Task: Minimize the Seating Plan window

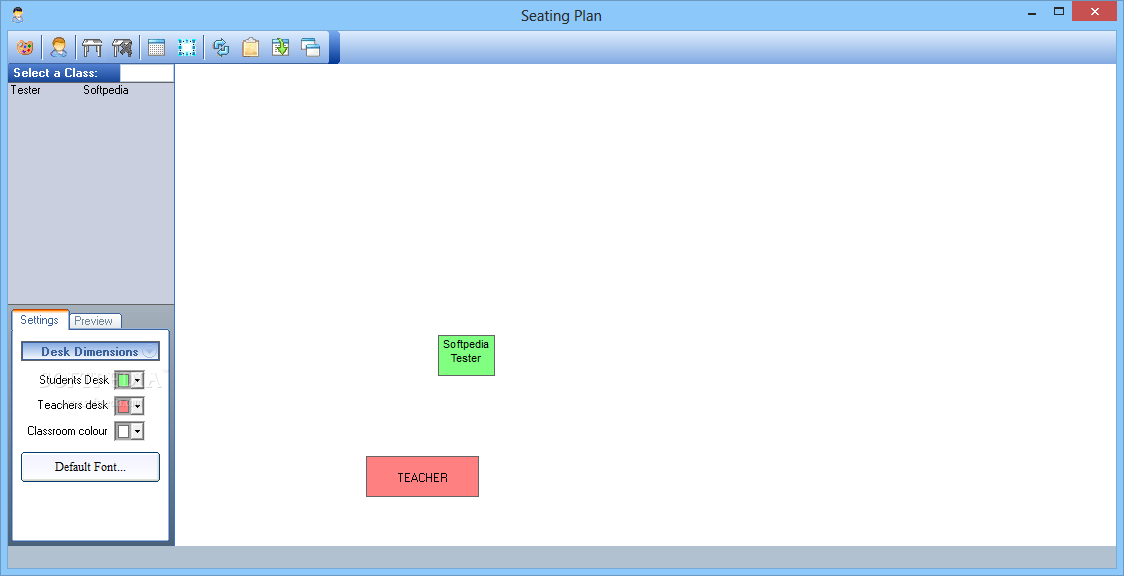Action: (1031, 12)
